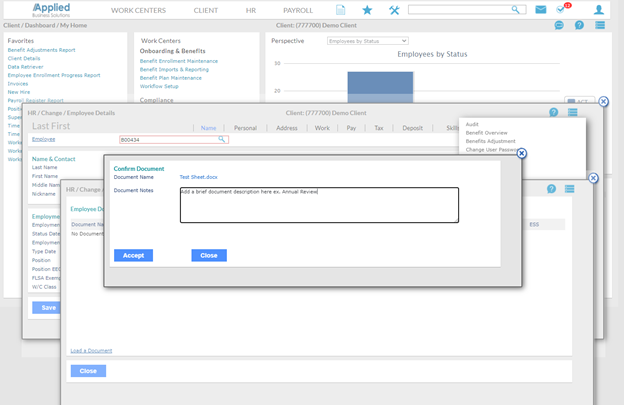Open the user profile icon
624x405 pixels.
(x=599, y=10)
